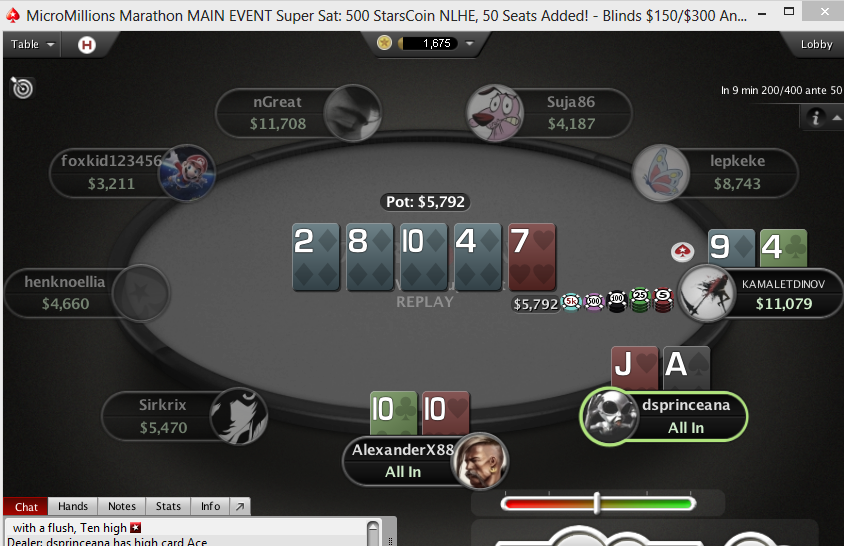
Task: Open the target-shaped icon below Table menu
Action: click(22, 88)
